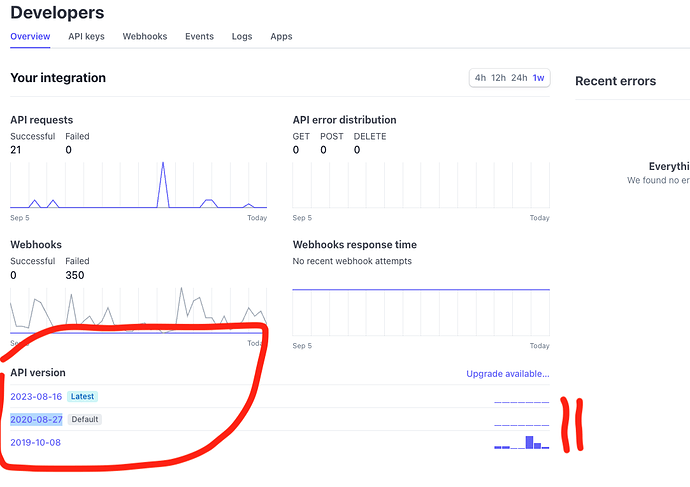Select the 12h time range
The image size is (690, 487).
498,78
